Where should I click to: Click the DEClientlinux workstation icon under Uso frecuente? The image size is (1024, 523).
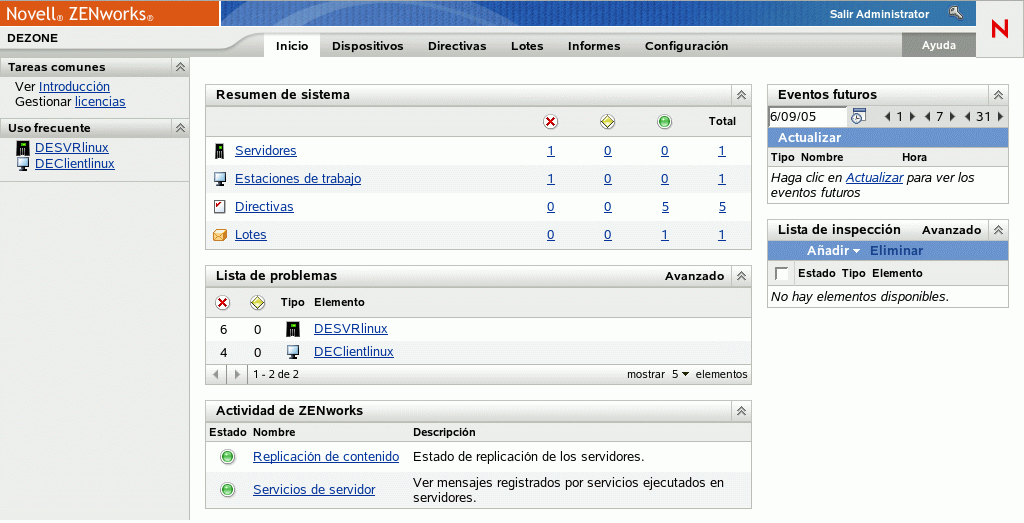(x=23, y=164)
